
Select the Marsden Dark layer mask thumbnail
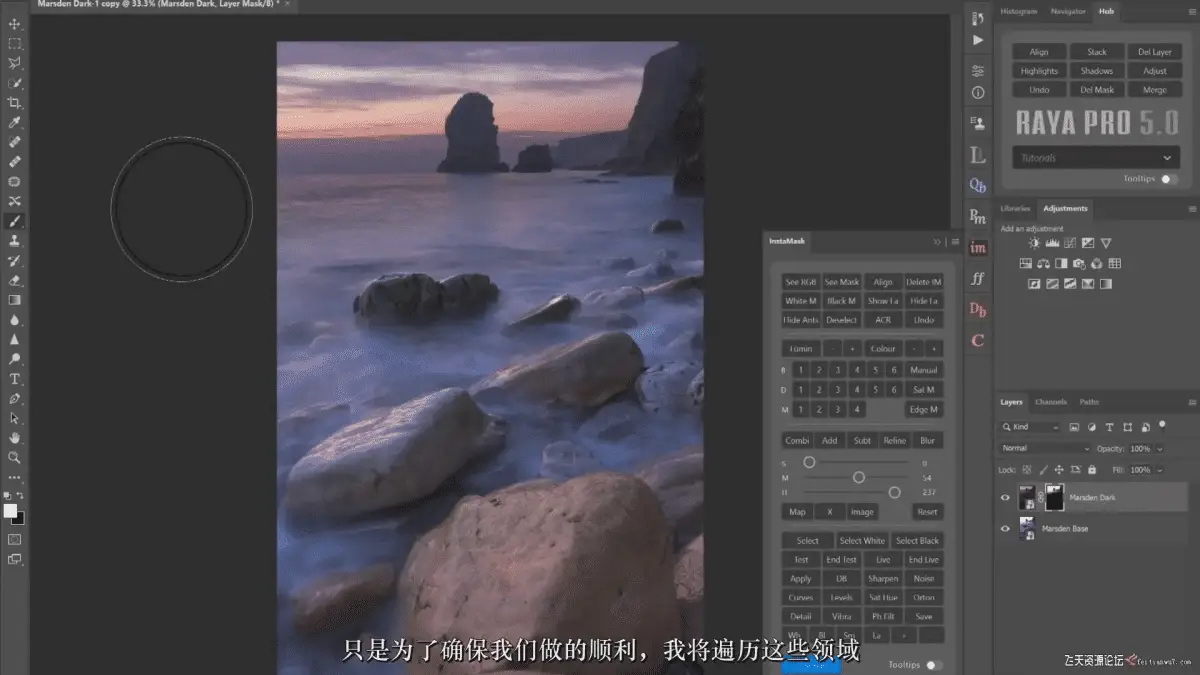pos(1056,497)
